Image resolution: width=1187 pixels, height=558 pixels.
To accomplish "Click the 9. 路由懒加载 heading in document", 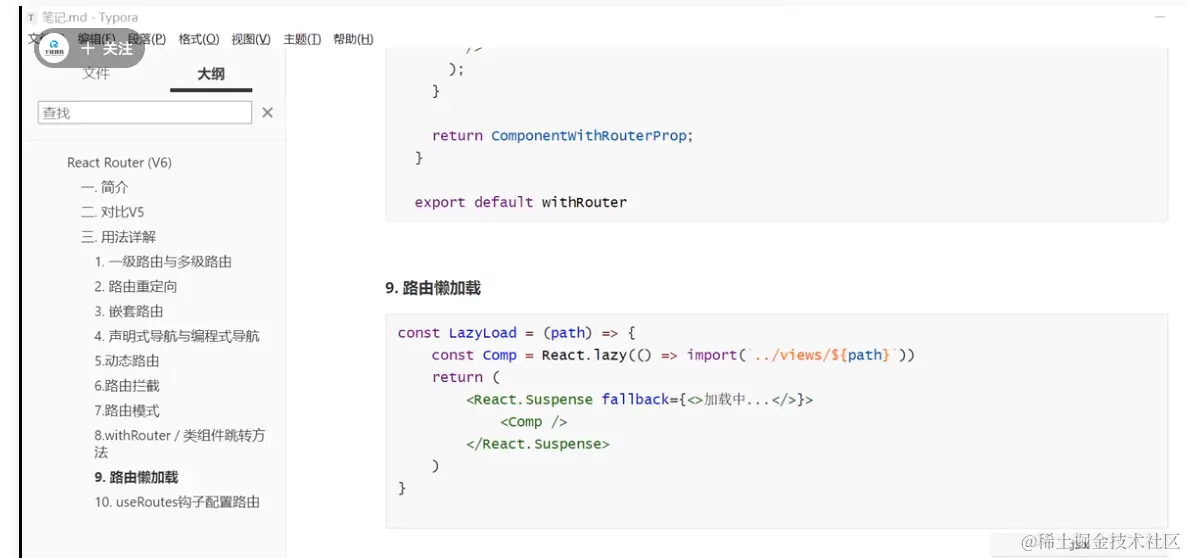I will click(433, 288).
